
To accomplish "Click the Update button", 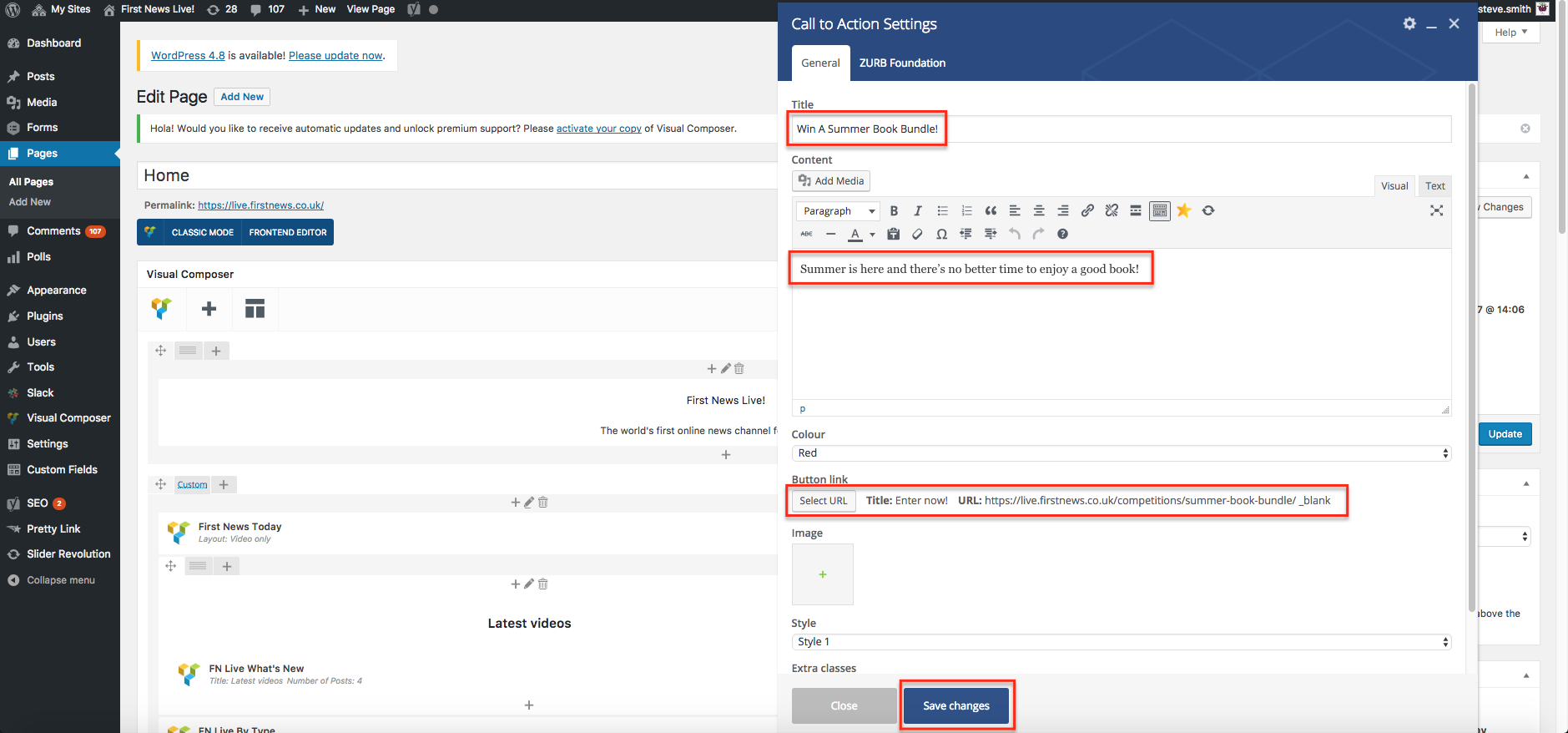I will click(1505, 434).
